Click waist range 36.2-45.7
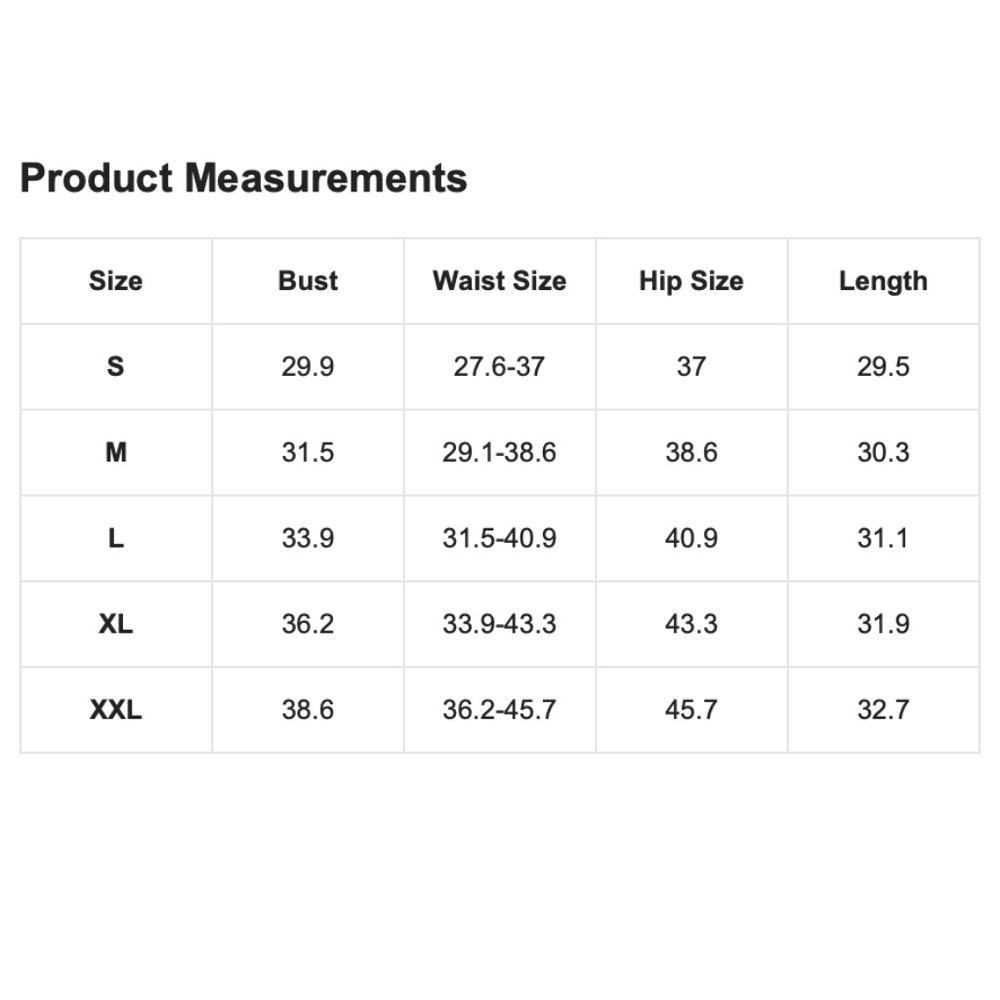This screenshot has height=1000, width=1000. [499, 710]
